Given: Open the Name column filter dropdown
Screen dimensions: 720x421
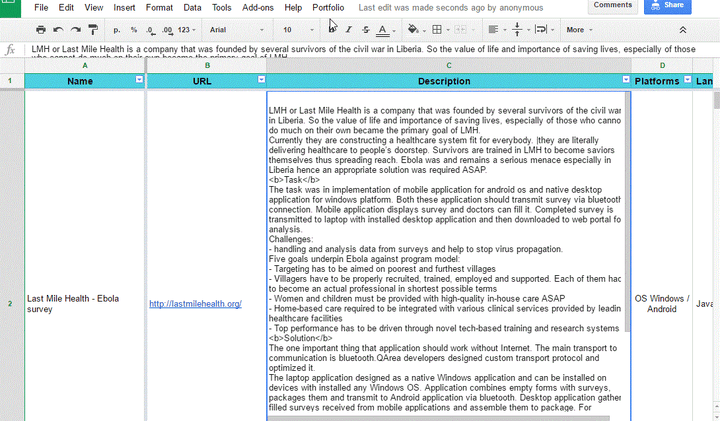Looking at the screenshot, I should tap(139, 79).
